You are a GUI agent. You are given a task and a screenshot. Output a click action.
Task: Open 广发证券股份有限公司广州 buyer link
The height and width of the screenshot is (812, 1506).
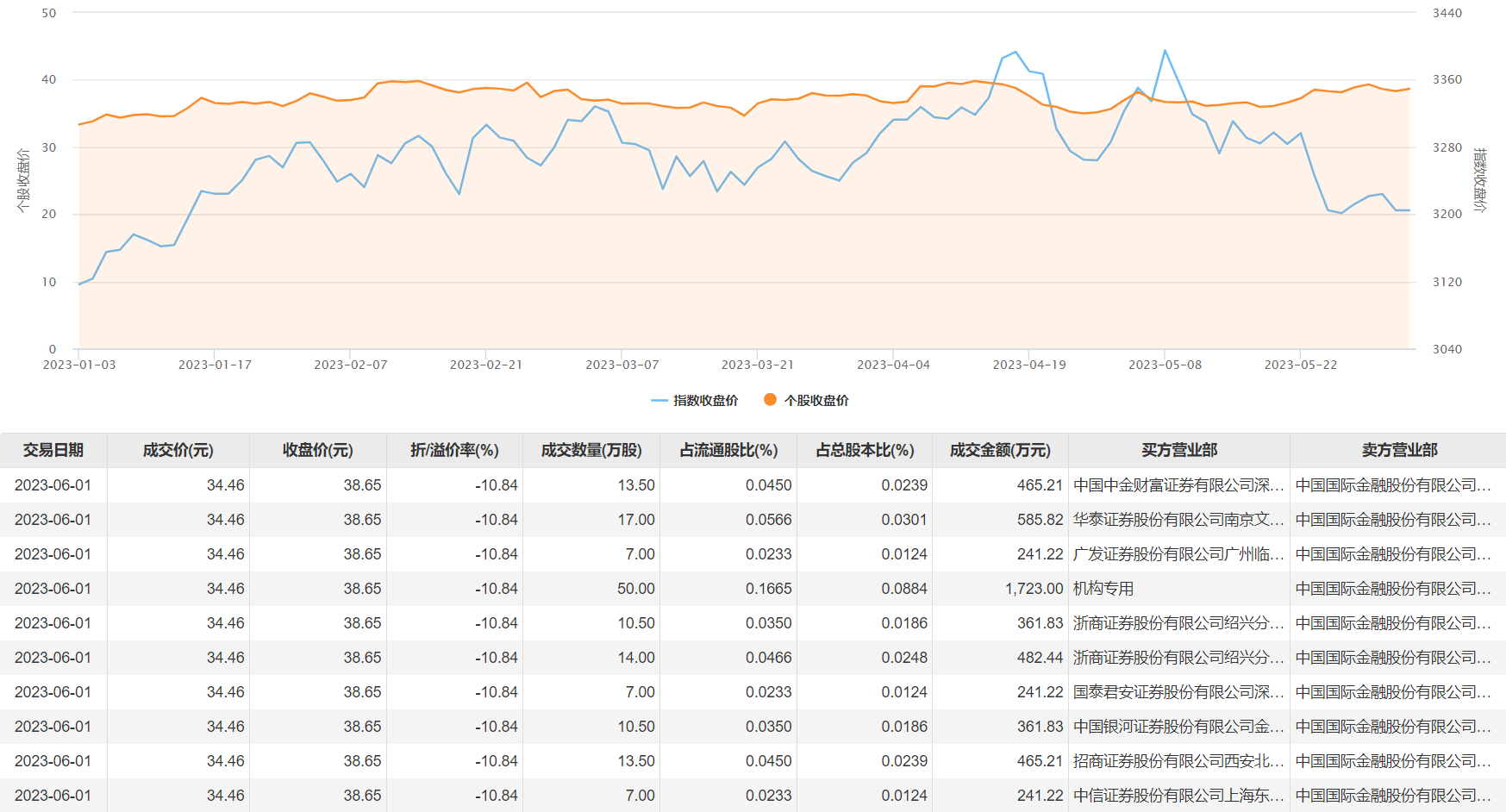pos(1178,554)
